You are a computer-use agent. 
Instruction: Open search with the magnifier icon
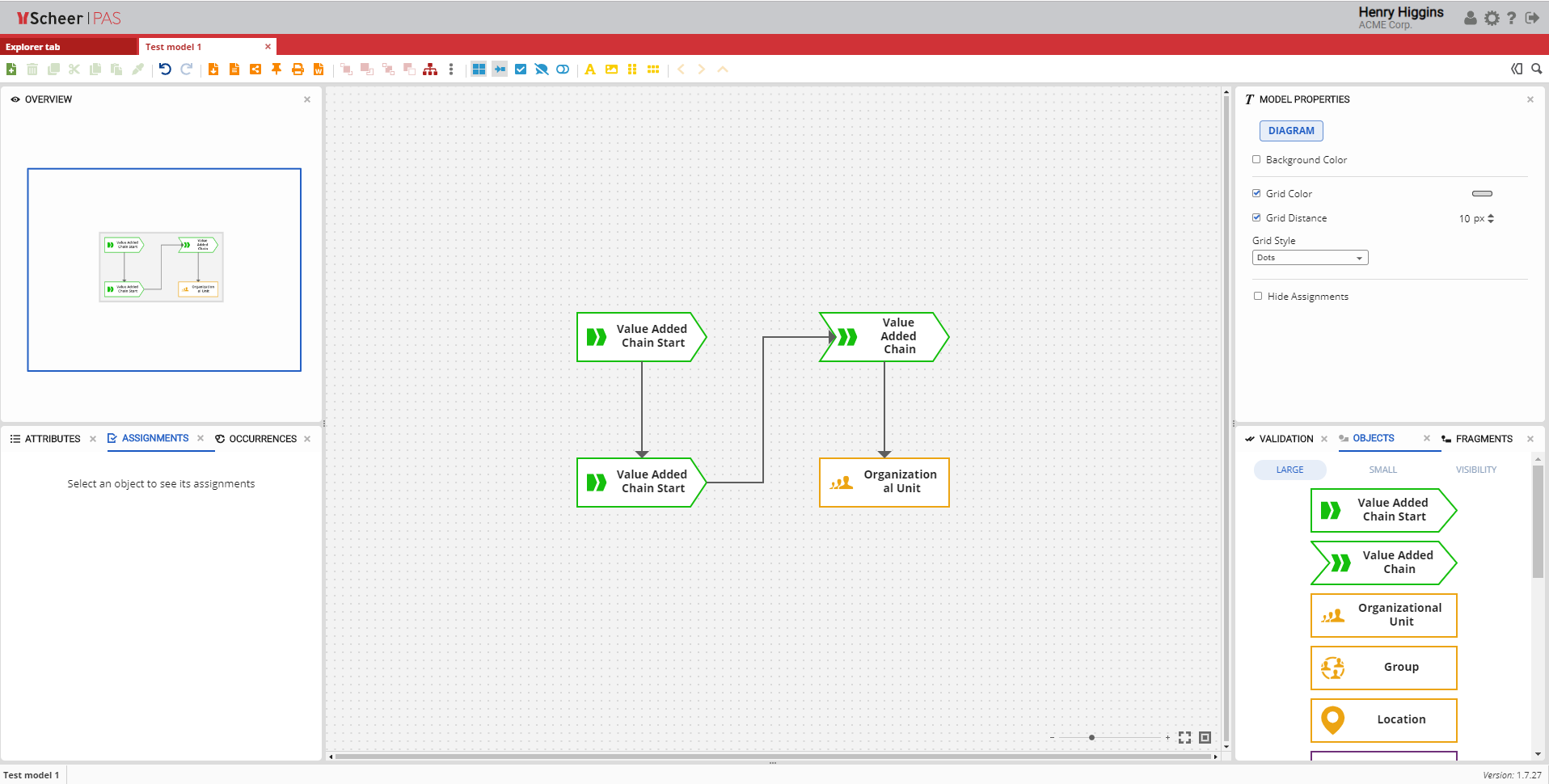pyautogui.click(x=1537, y=70)
